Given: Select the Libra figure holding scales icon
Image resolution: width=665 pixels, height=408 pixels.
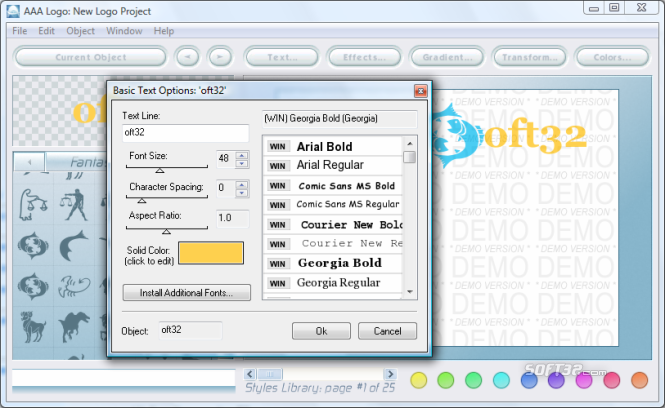Looking at the screenshot, I should click(x=74, y=205).
